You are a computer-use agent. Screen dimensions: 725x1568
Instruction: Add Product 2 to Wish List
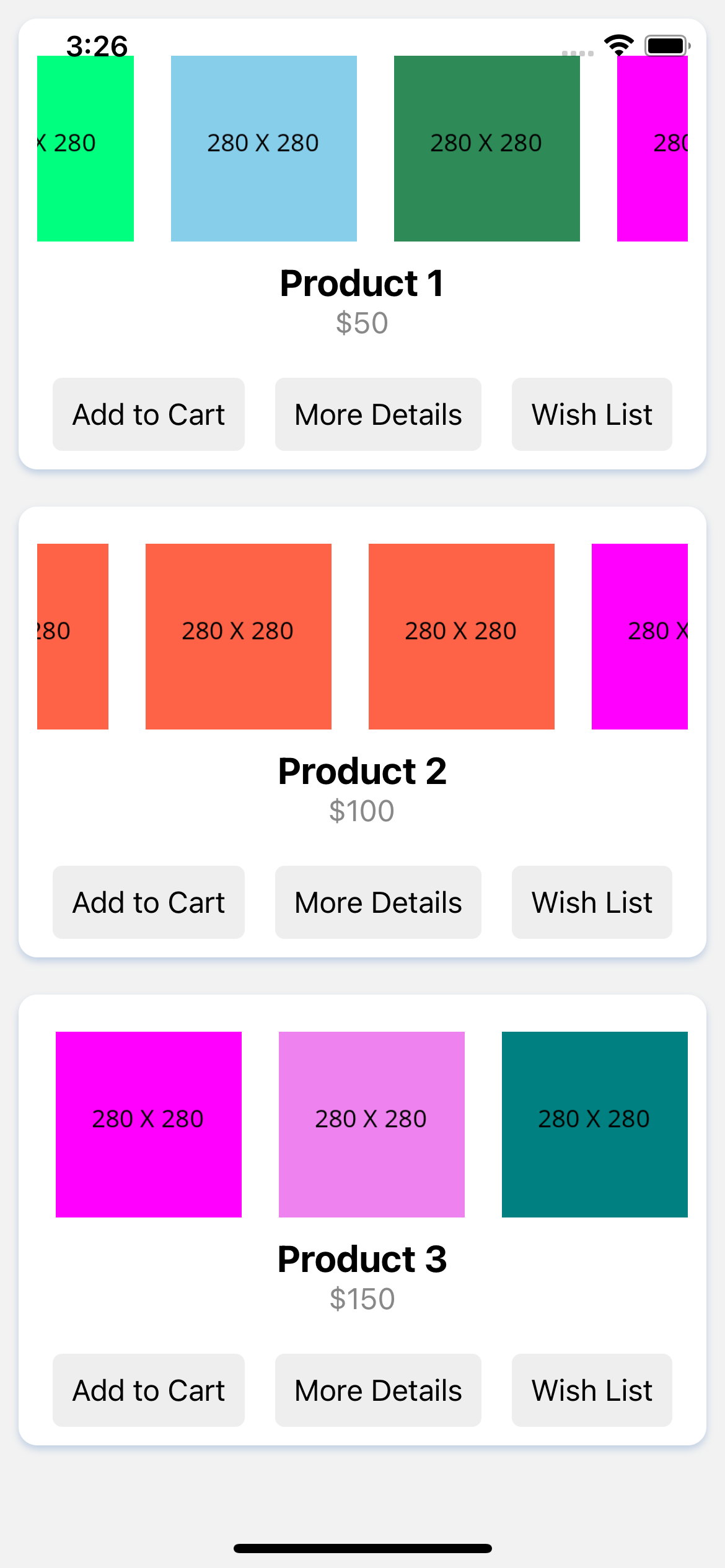[591, 902]
